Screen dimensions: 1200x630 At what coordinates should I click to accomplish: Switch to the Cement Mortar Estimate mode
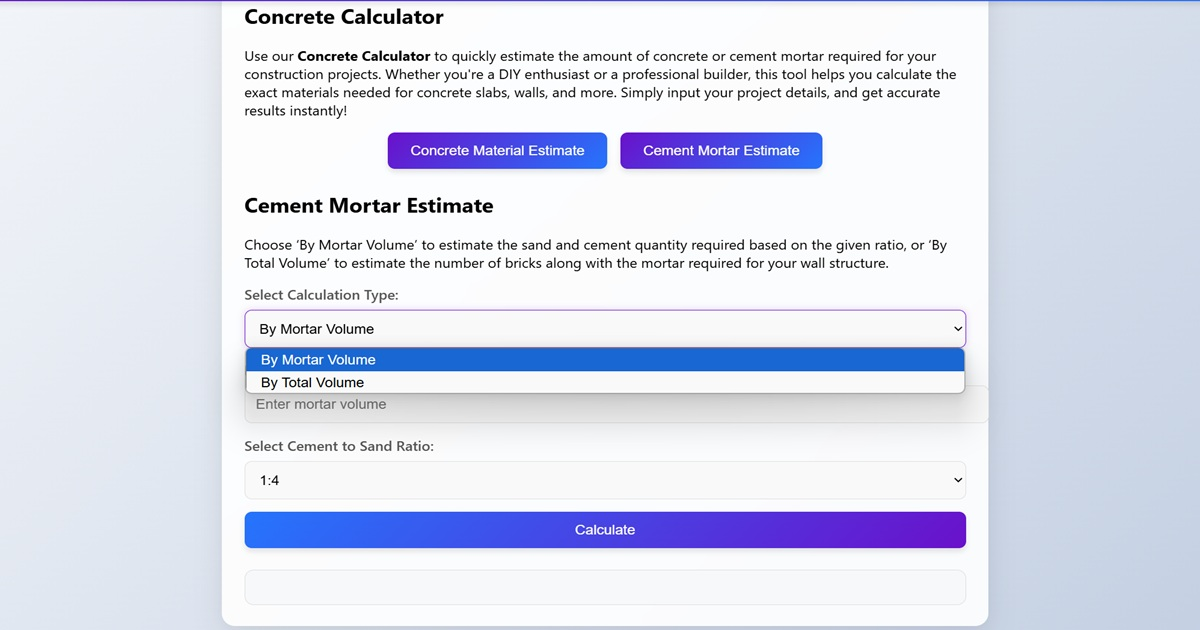click(721, 150)
